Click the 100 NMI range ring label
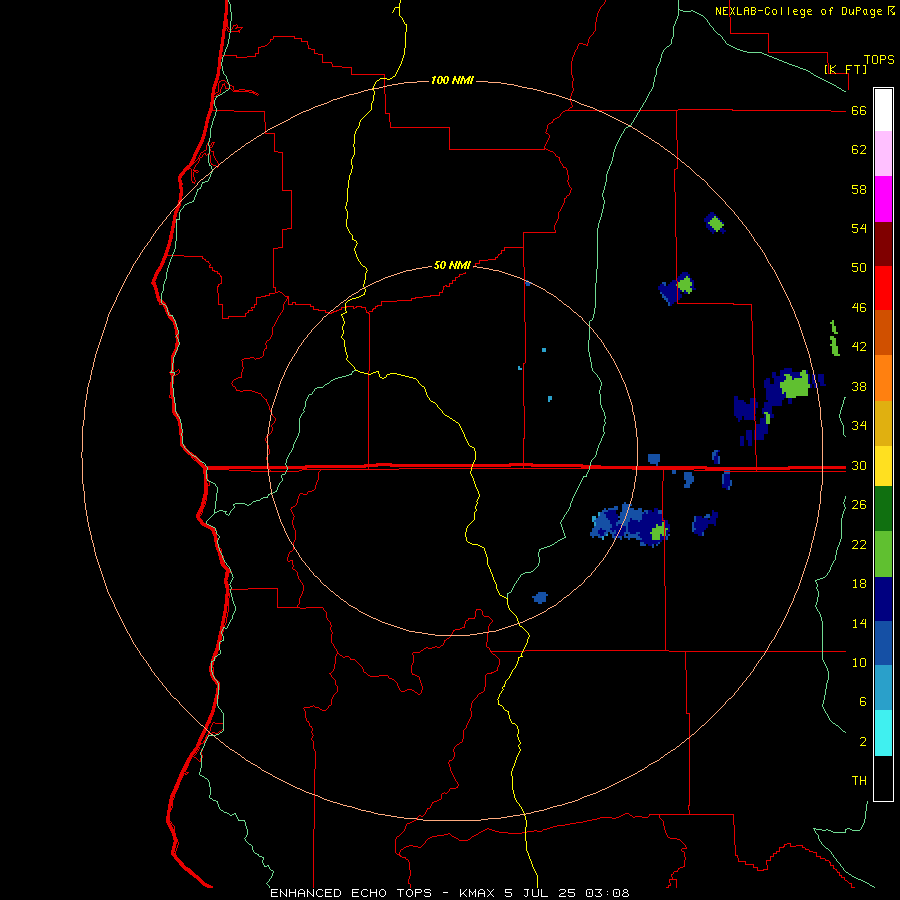Screen dimensions: 900x900 click(452, 80)
